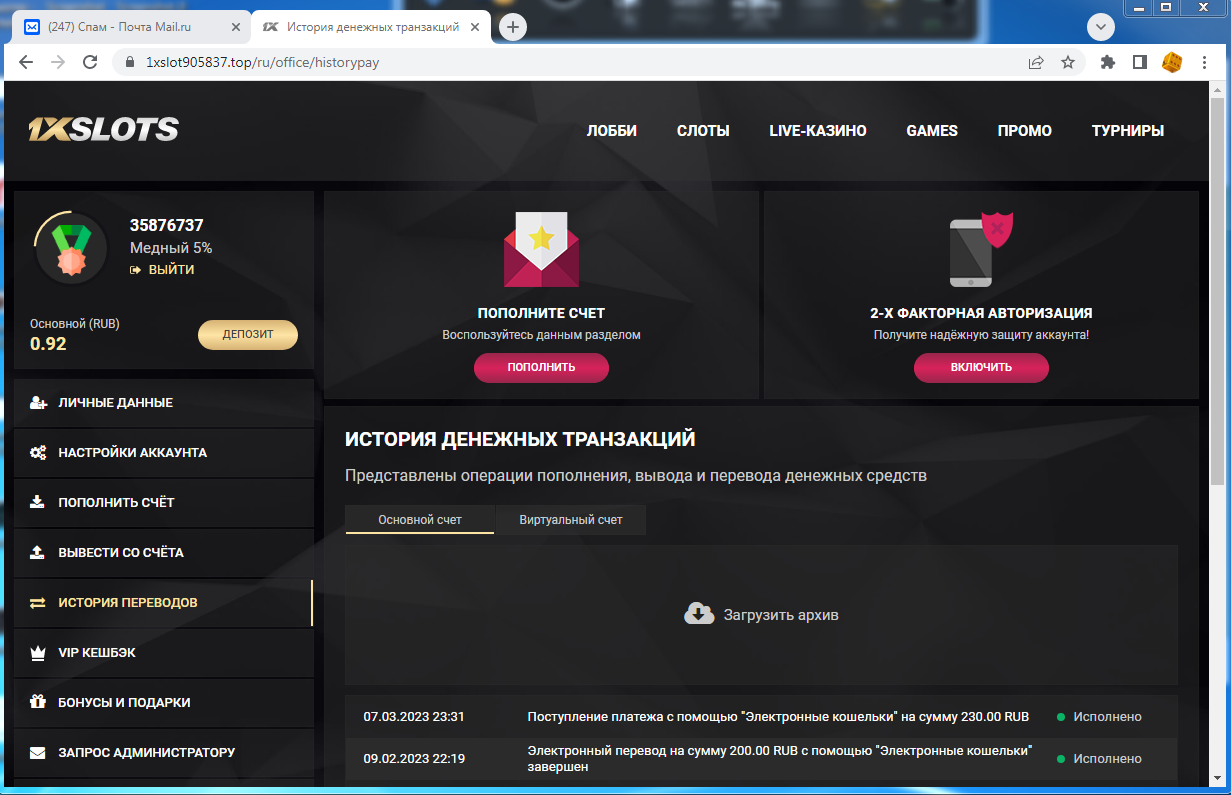1231x795 pixels.
Task: Open ЗАПРОС АДМИНИСТРАТОРУ in sidebar
Action: coord(164,752)
